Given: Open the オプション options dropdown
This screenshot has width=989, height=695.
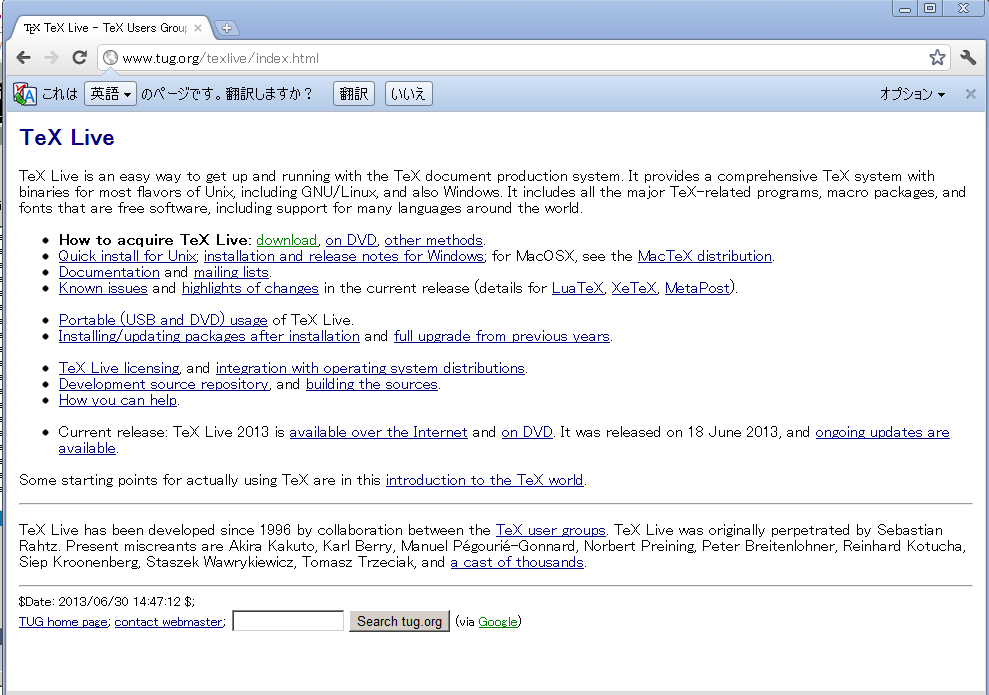Looking at the screenshot, I should (911, 94).
